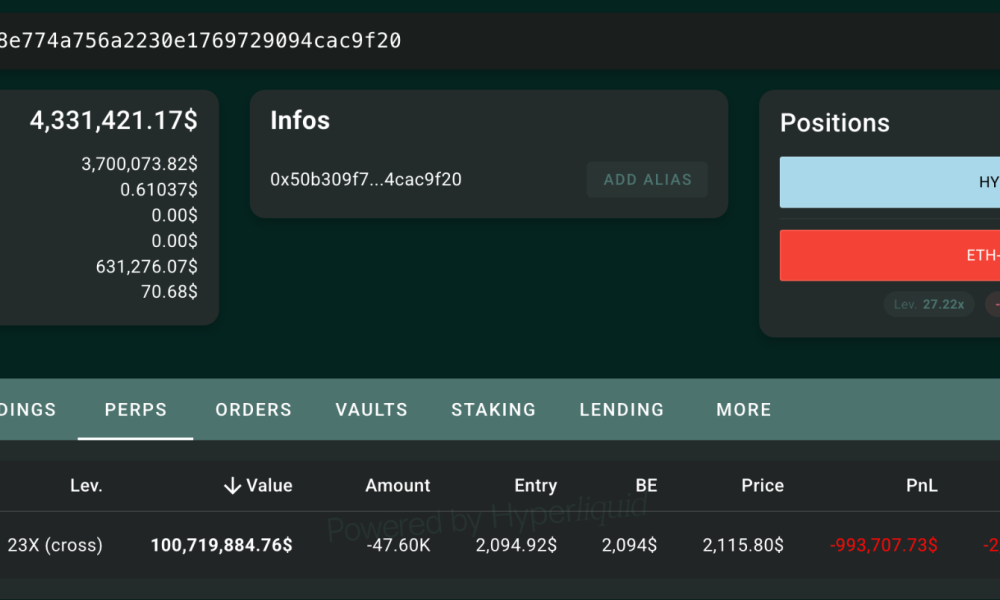Click the BE column header
Viewport: 1000px width, 600px height.
pyautogui.click(x=646, y=486)
